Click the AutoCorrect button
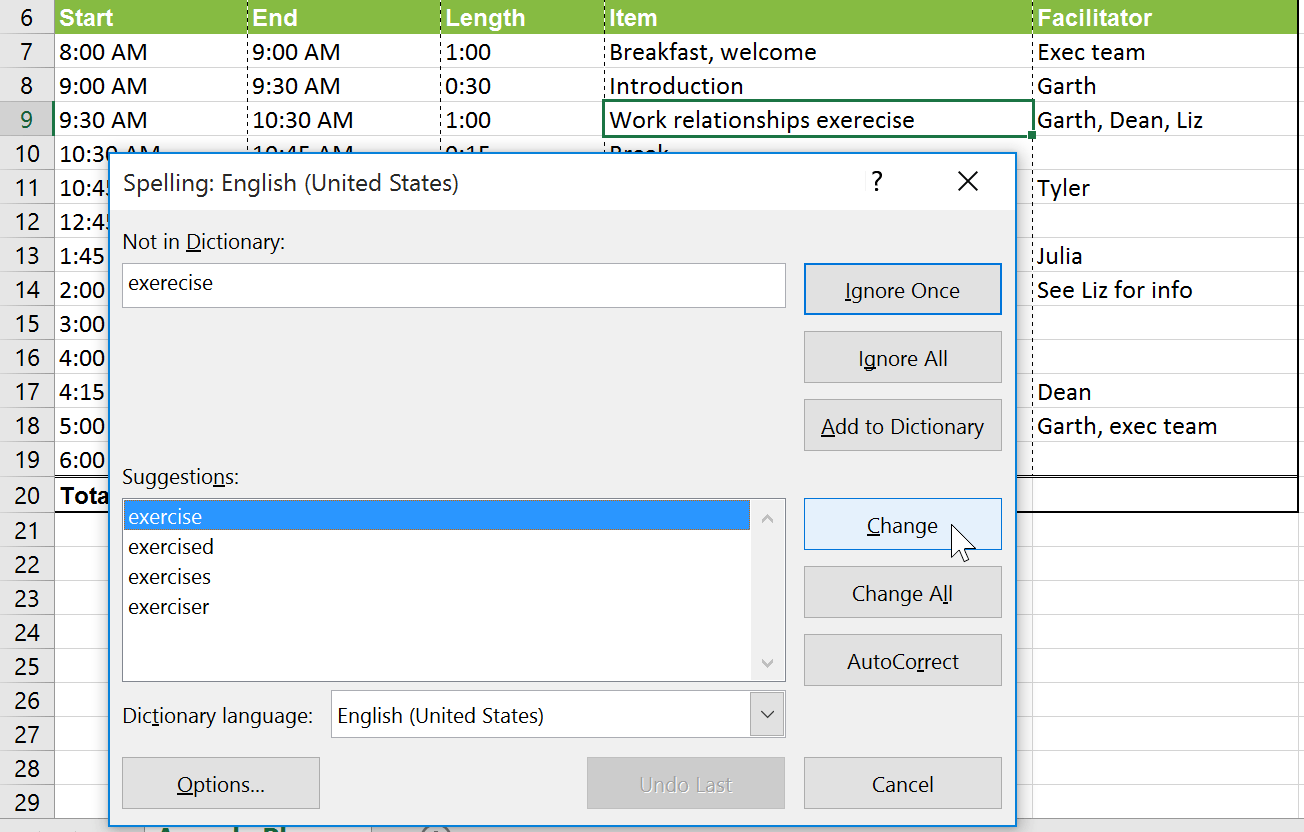The width and height of the screenshot is (1304, 832). pyautogui.click(x=901, y=660)
